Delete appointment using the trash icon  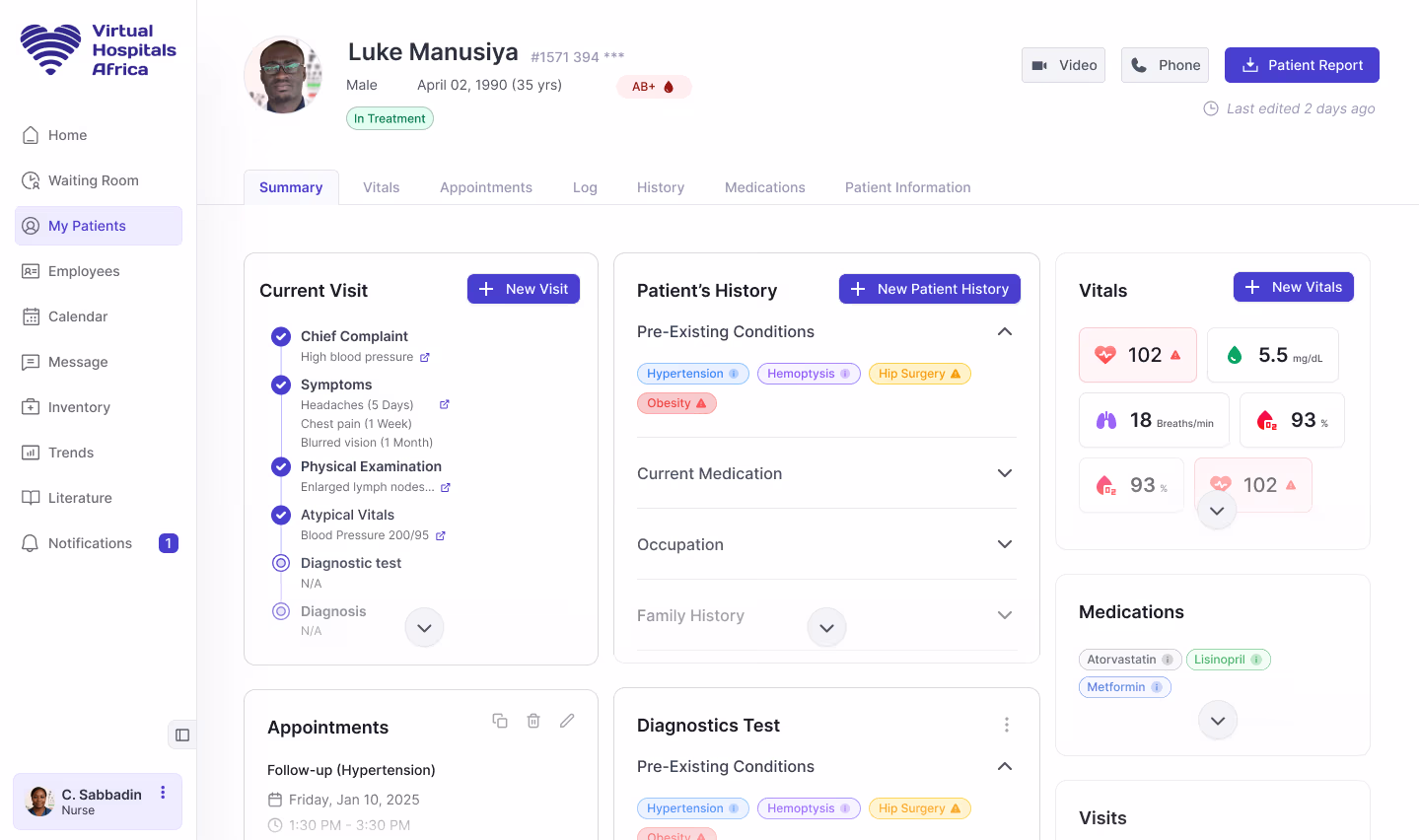(x=533, y=721)
